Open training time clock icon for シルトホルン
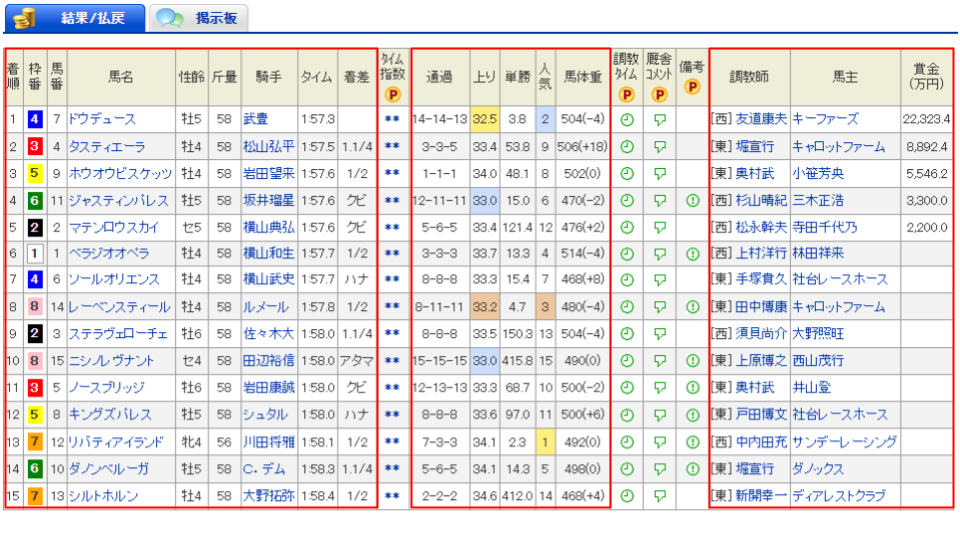This screenshot has width=960, height=540. (x=626, y=496)
